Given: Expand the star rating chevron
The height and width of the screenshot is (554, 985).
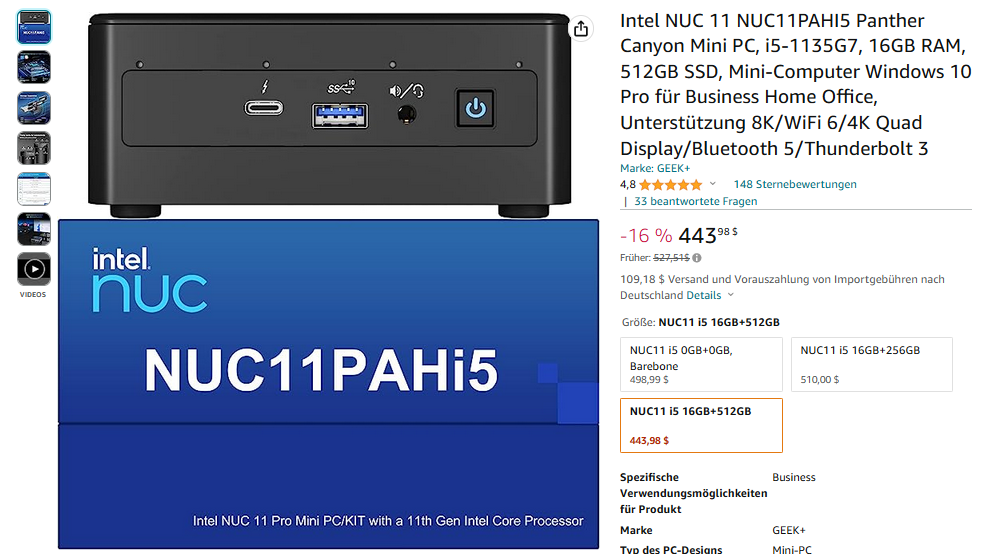Looking at the screenshot, I should coord(712,184).
